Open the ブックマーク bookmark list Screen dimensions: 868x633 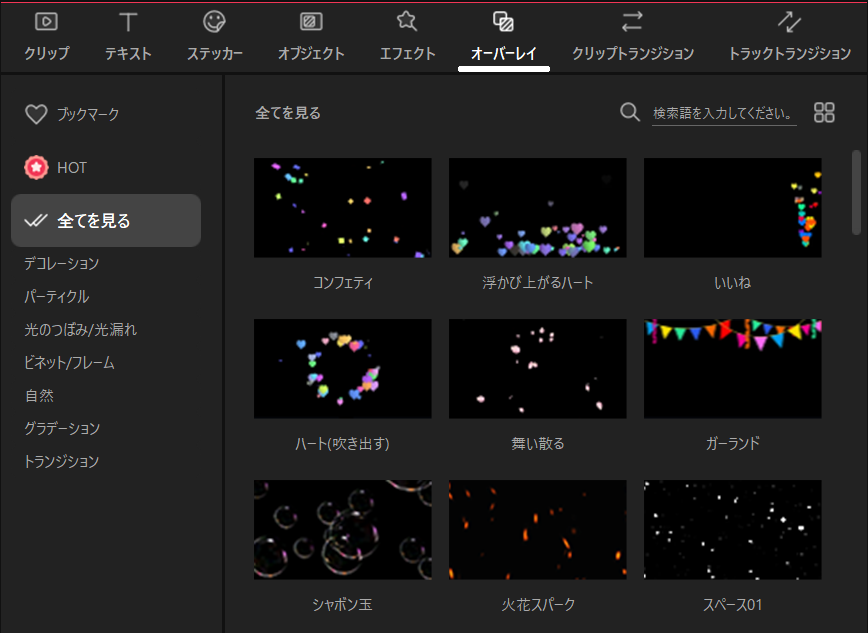(72, 115)
